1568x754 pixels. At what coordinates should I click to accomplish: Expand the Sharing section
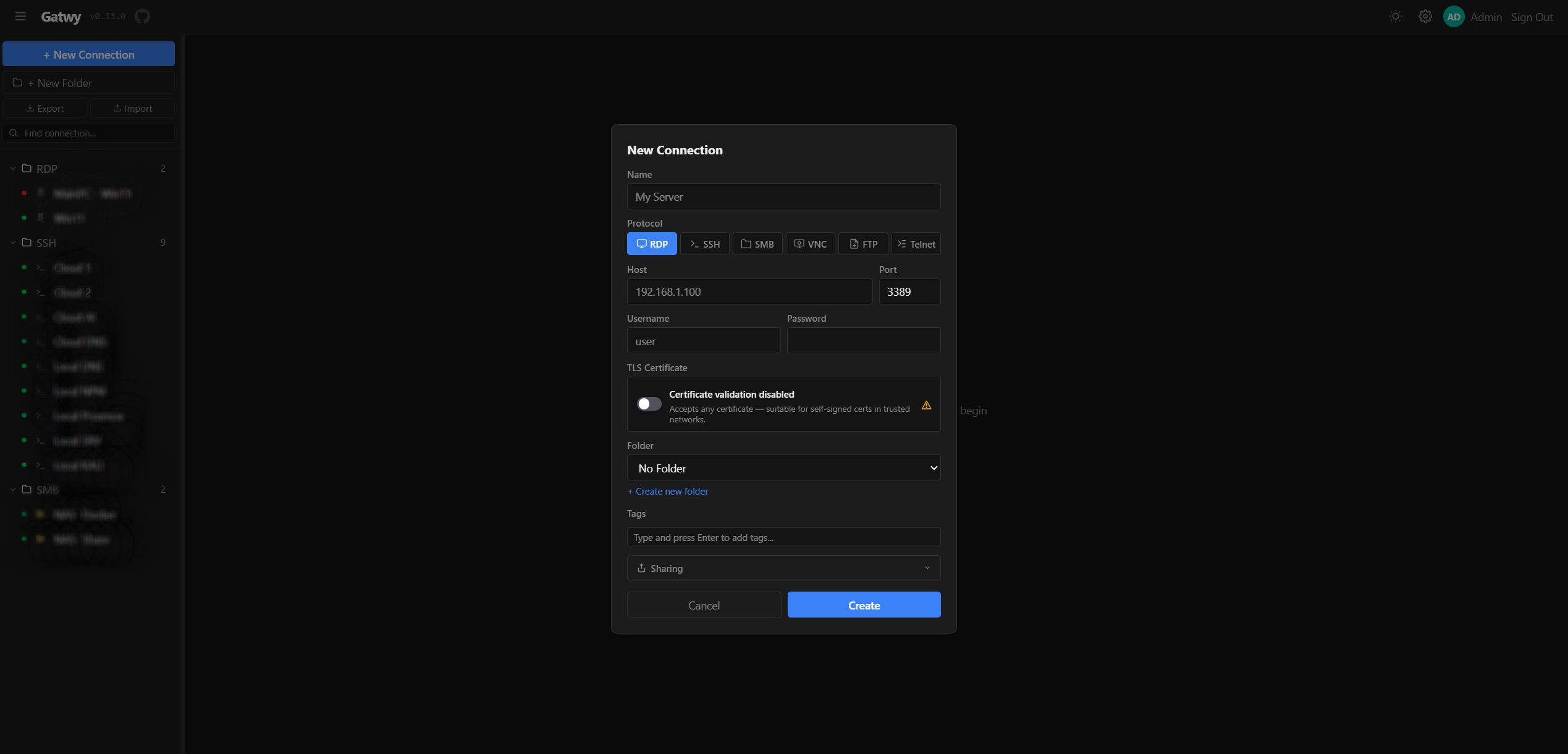coord(783,568)
